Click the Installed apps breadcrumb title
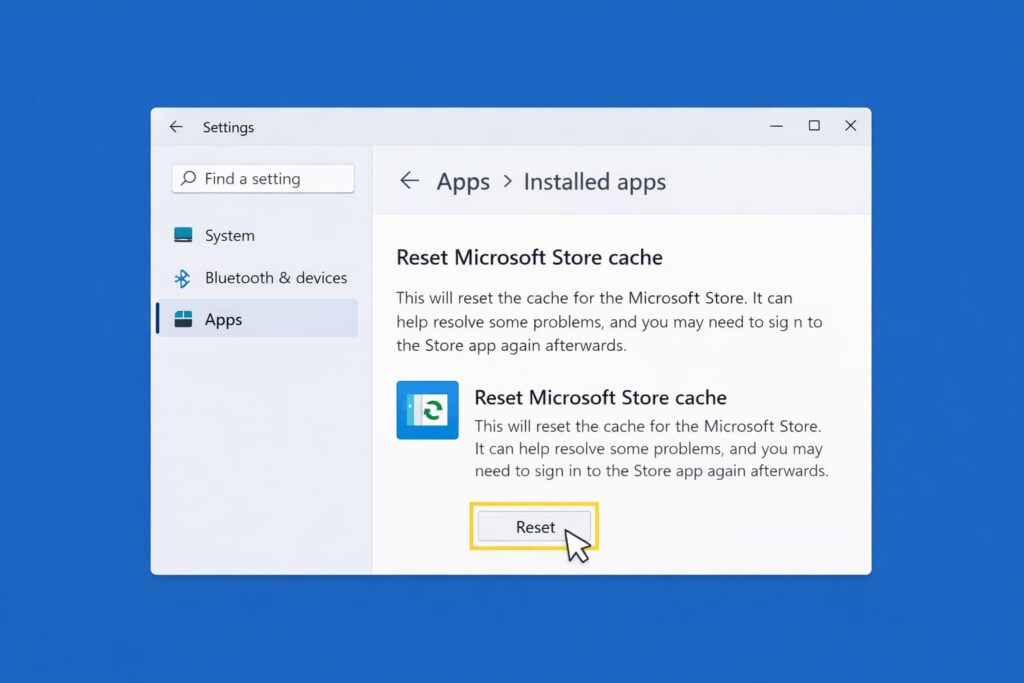The image size is (1024, 683). [x=594, y=182]
